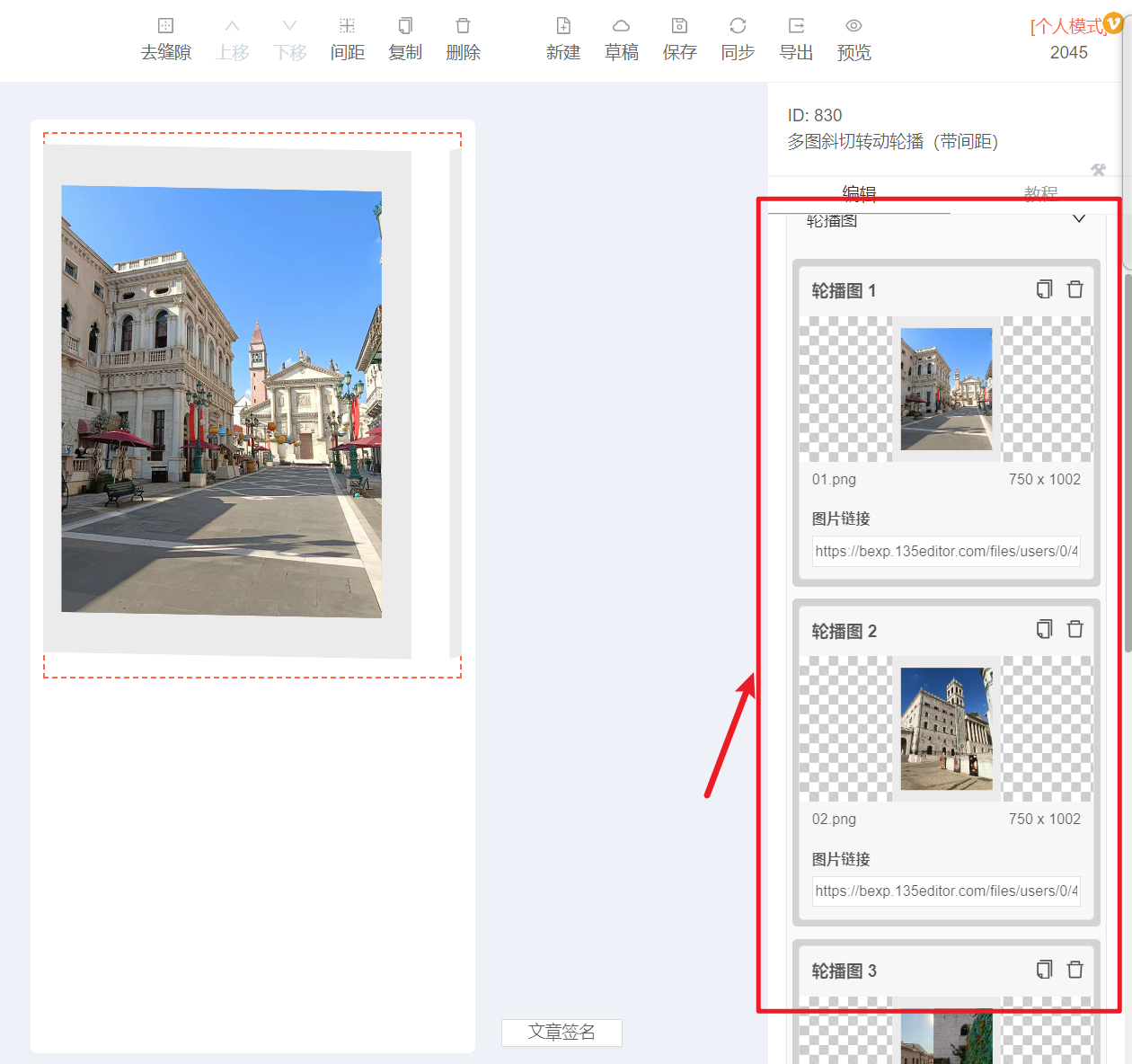Delete 轮播图 1 with its trash icon
Image resolution: width=1132 pixels, height=1064 pixels.
[1075, 289]
